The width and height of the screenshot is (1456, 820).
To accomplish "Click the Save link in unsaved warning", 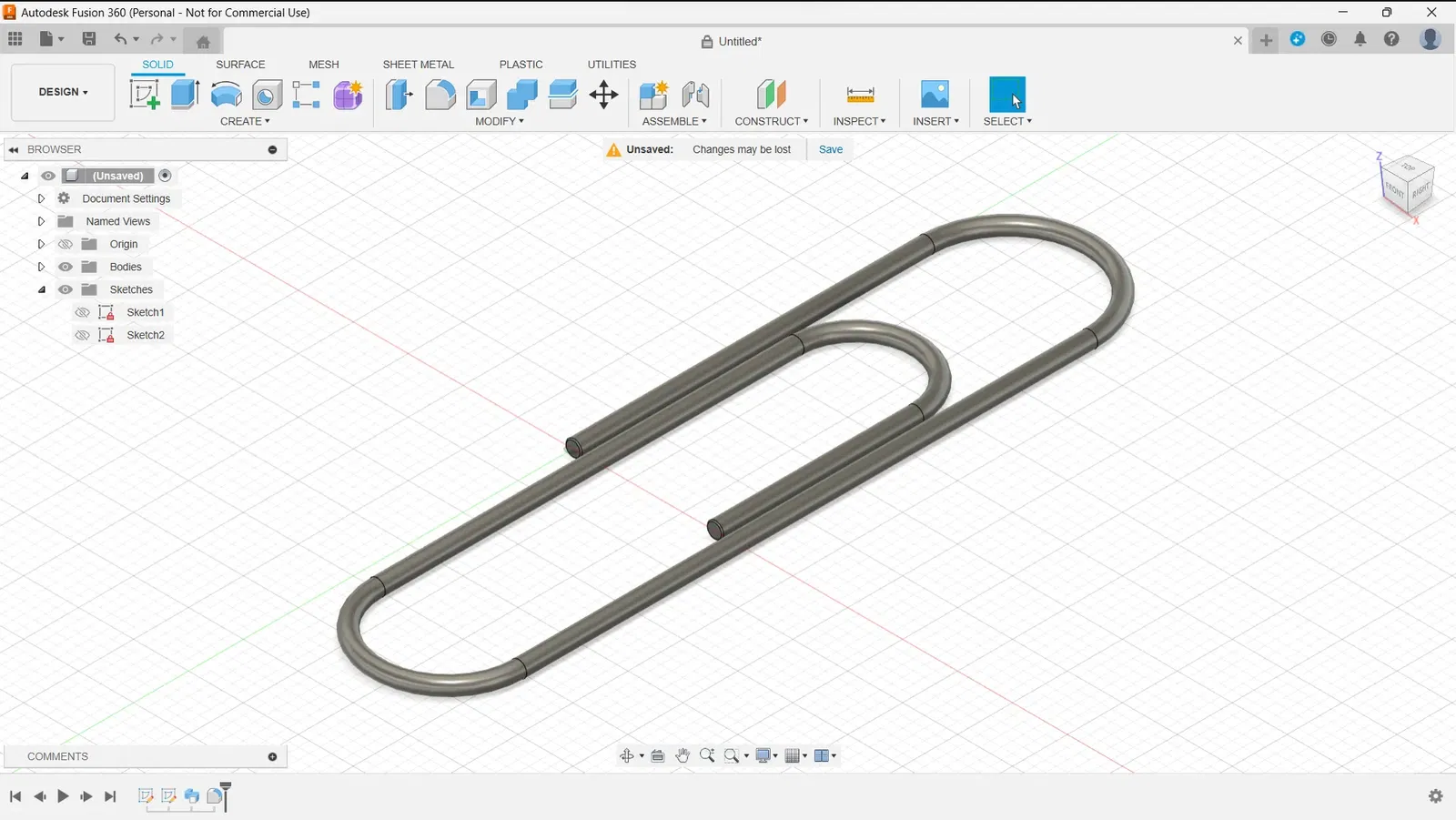I will tap(831, 149).
